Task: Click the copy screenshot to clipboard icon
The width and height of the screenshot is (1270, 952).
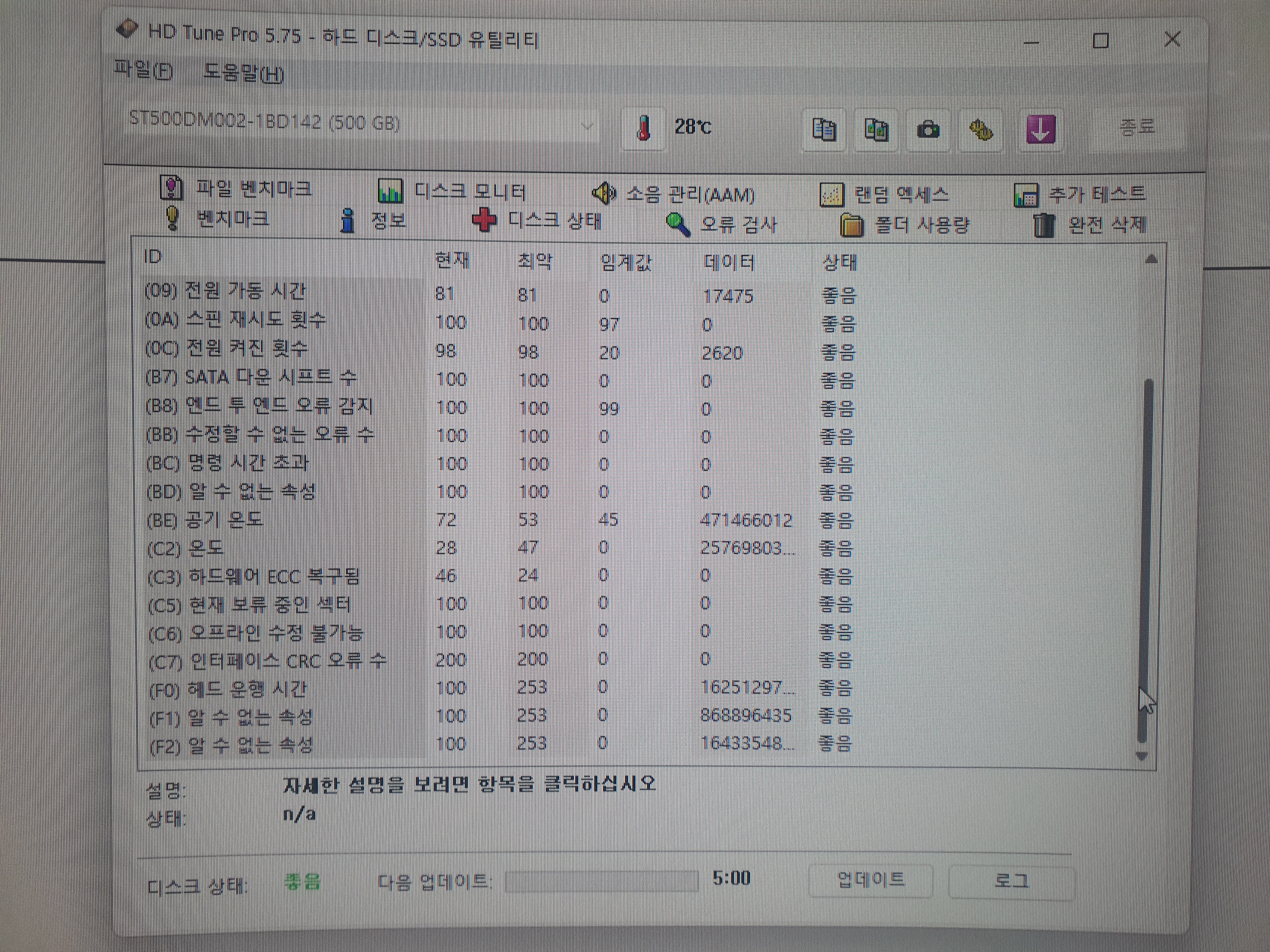Action: (876, 130)
